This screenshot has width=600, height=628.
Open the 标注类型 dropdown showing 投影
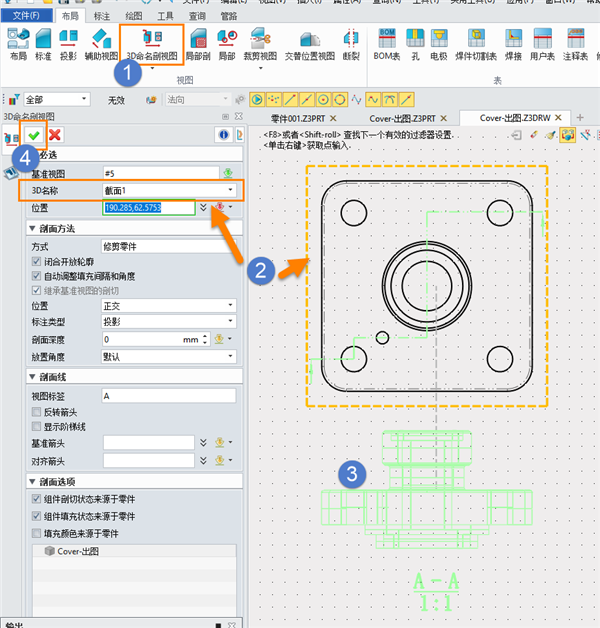click(169, 322)
